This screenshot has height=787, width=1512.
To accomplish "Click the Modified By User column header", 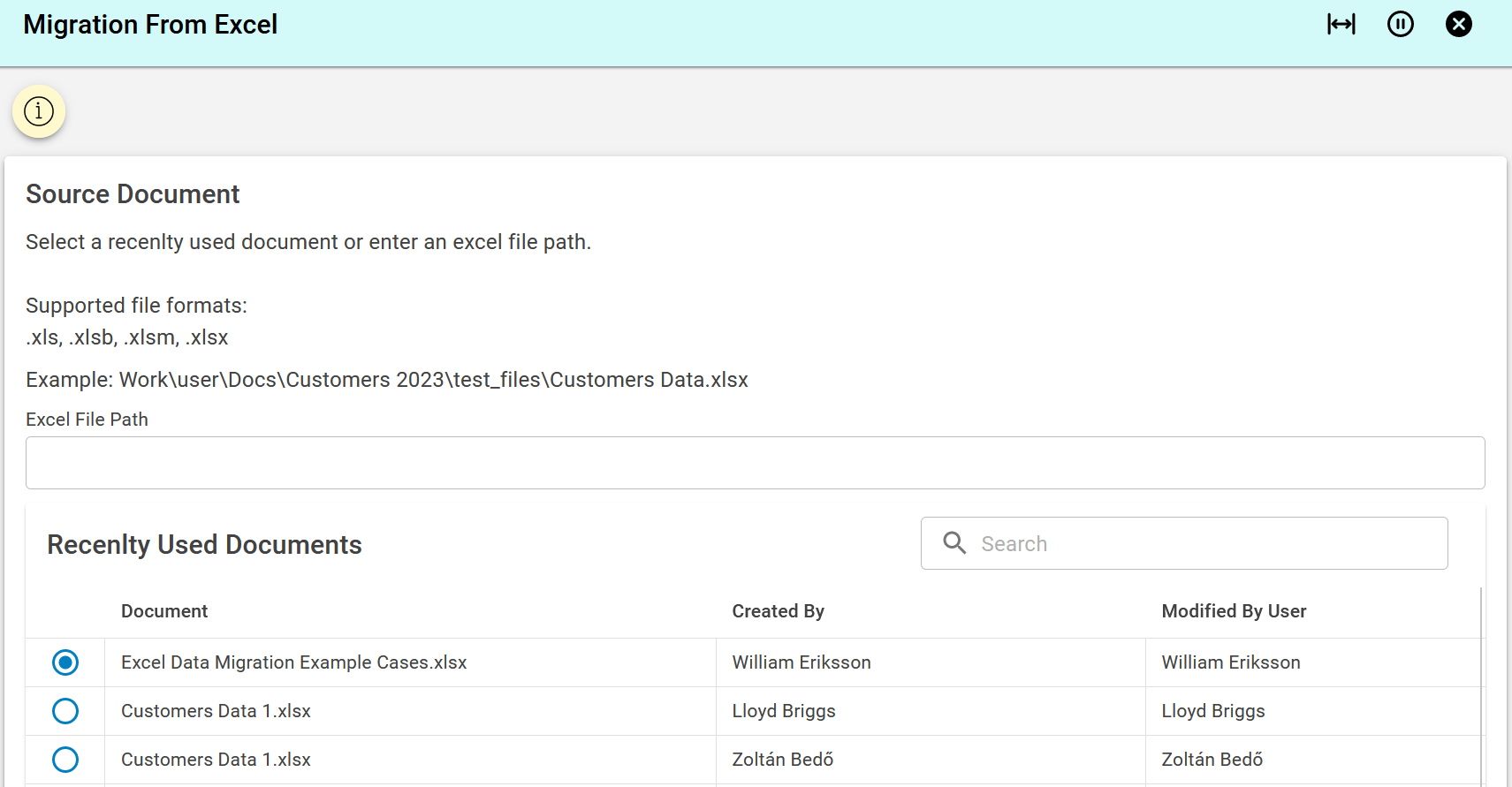I will [1234, 611].
